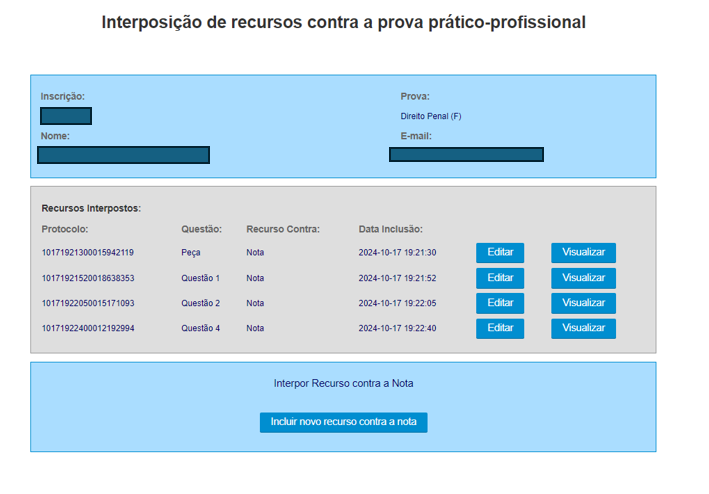Select protocol 10171922050015171093

pyautogui.click(x=87, y=303)
